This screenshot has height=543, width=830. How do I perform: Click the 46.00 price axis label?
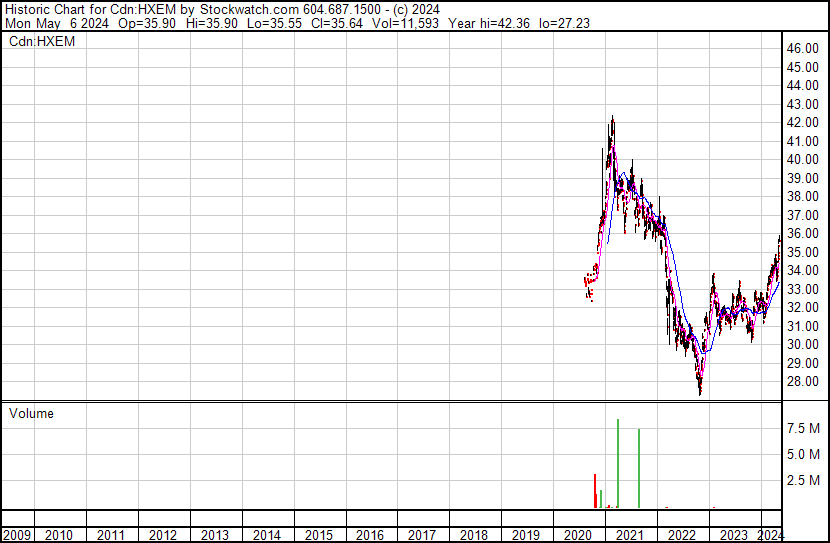[803, 48]
